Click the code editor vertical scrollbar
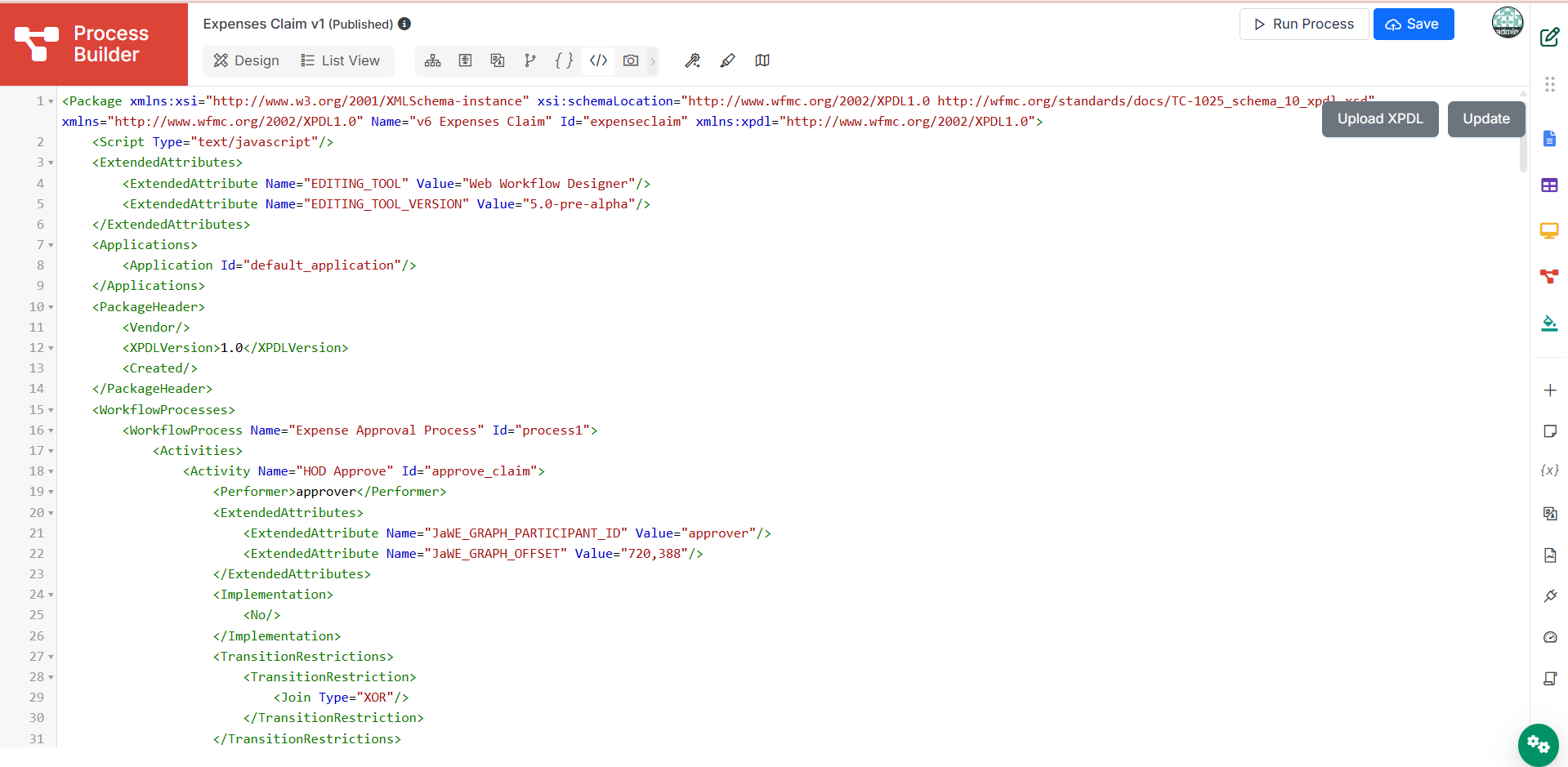Viewport: 1568px width, 767px height. [1523, 130]
